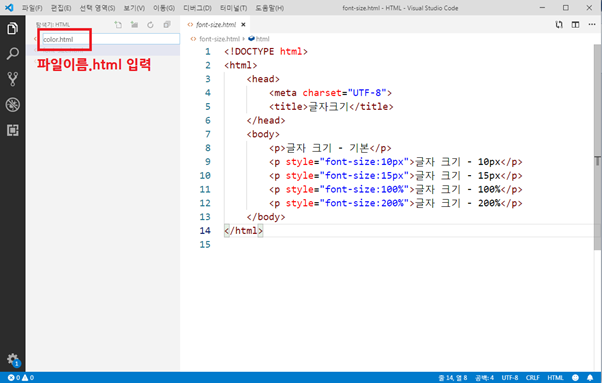Image resolution: width=602 pixels, height=383 pixels.
Task: Open the 편집(E) menu
Action: point(61,8)
